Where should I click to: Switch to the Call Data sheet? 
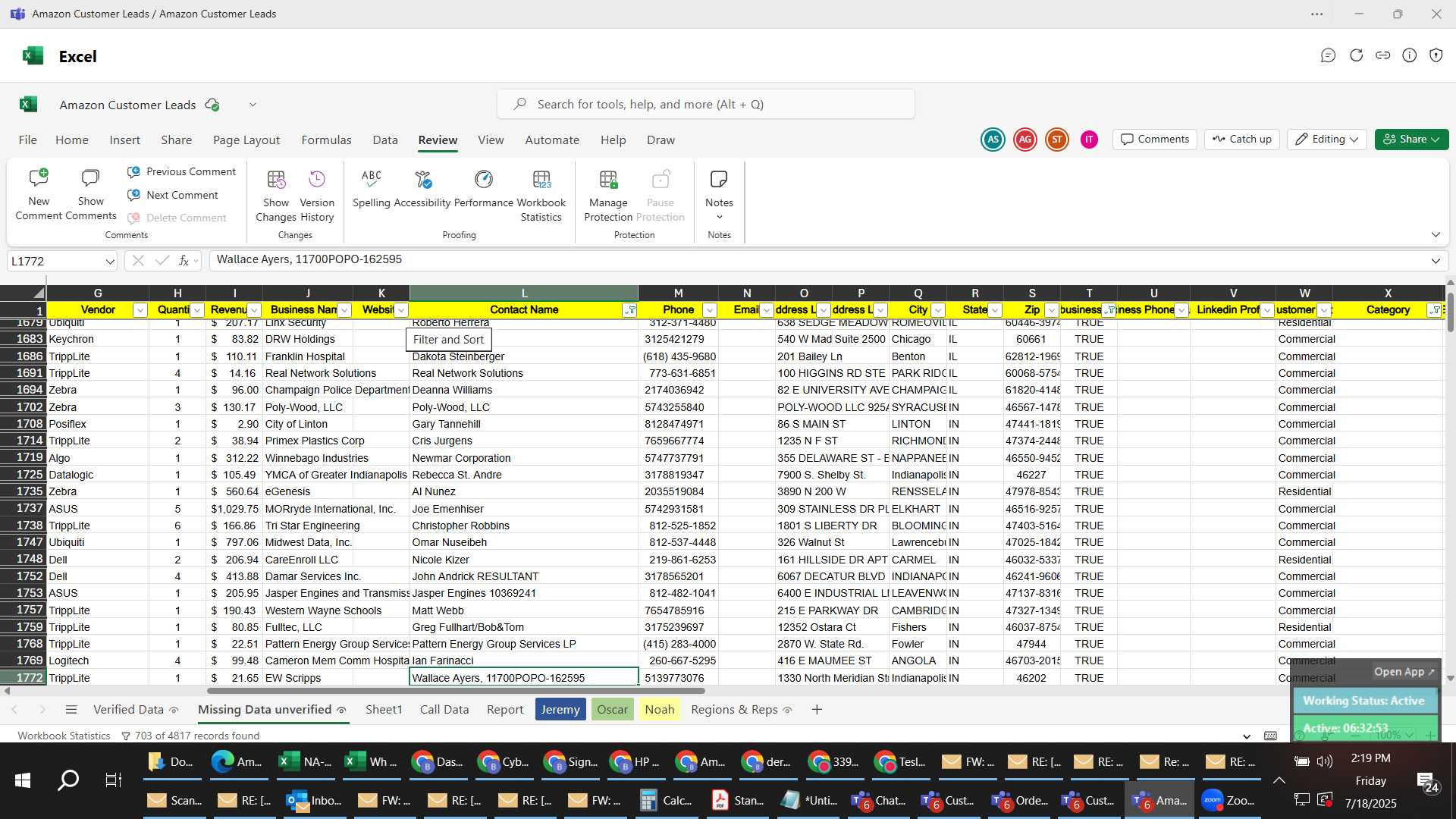pos(444,710)
